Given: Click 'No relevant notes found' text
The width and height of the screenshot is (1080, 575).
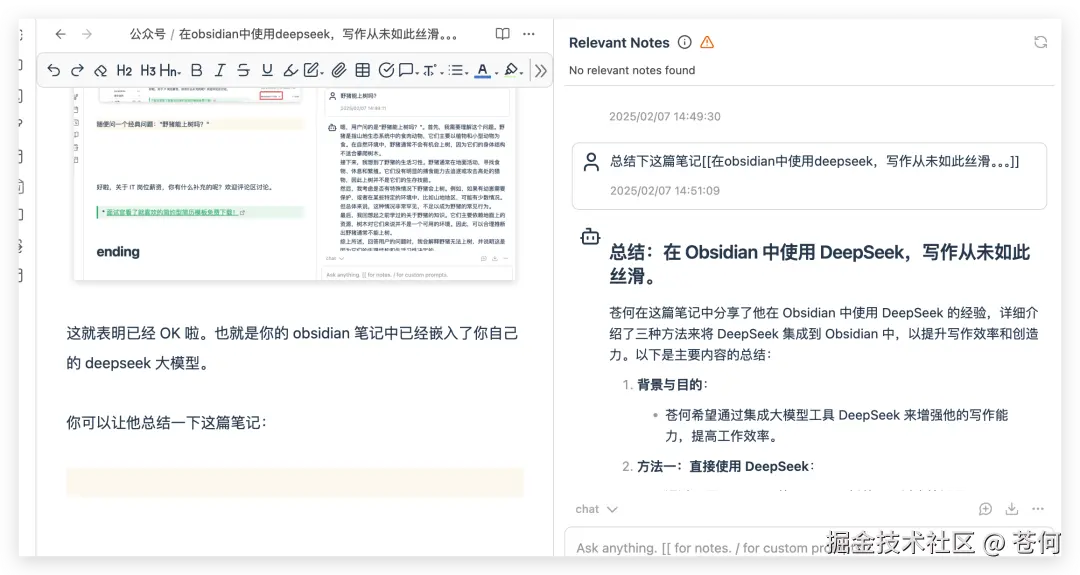Looking at the screenshot, I should click(632, 70).
